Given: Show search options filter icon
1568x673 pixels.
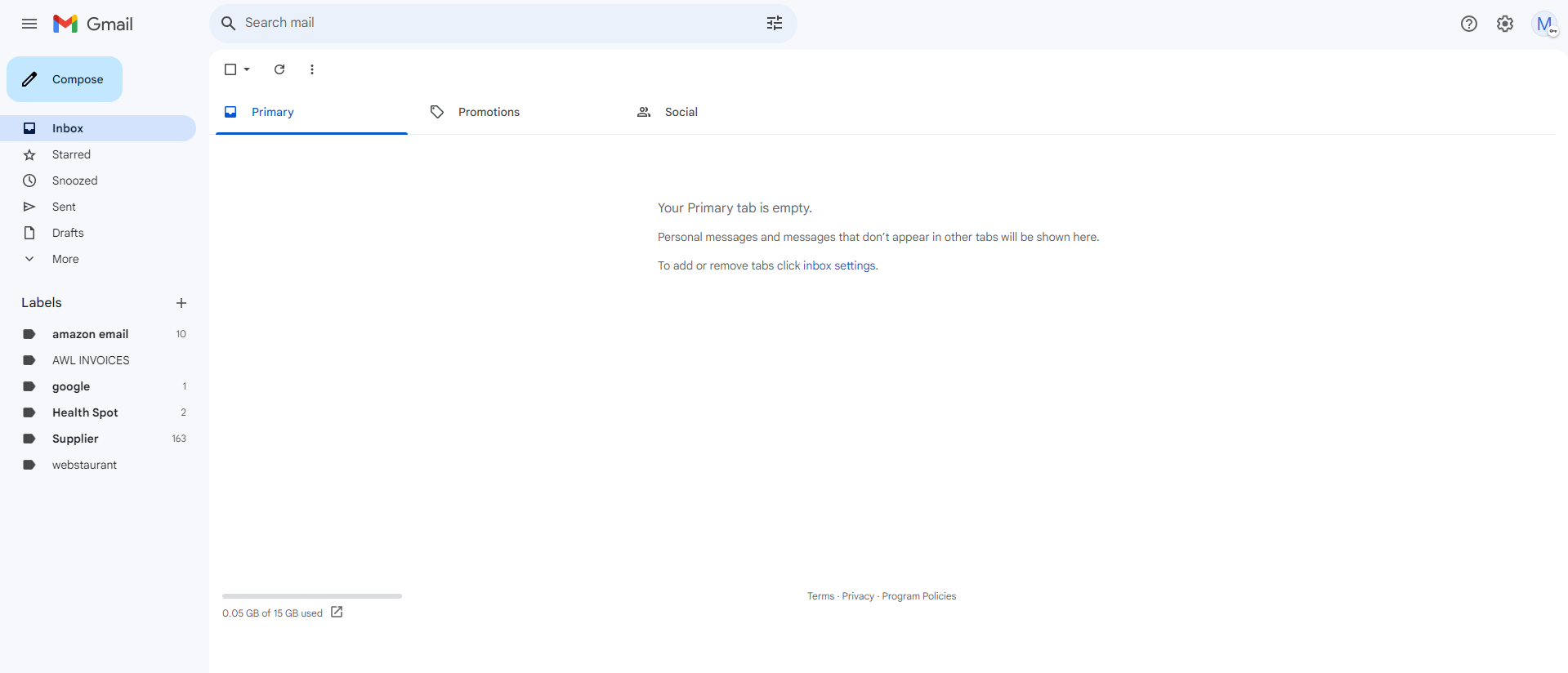Looking at the screenshot, I should coord(775,23).
